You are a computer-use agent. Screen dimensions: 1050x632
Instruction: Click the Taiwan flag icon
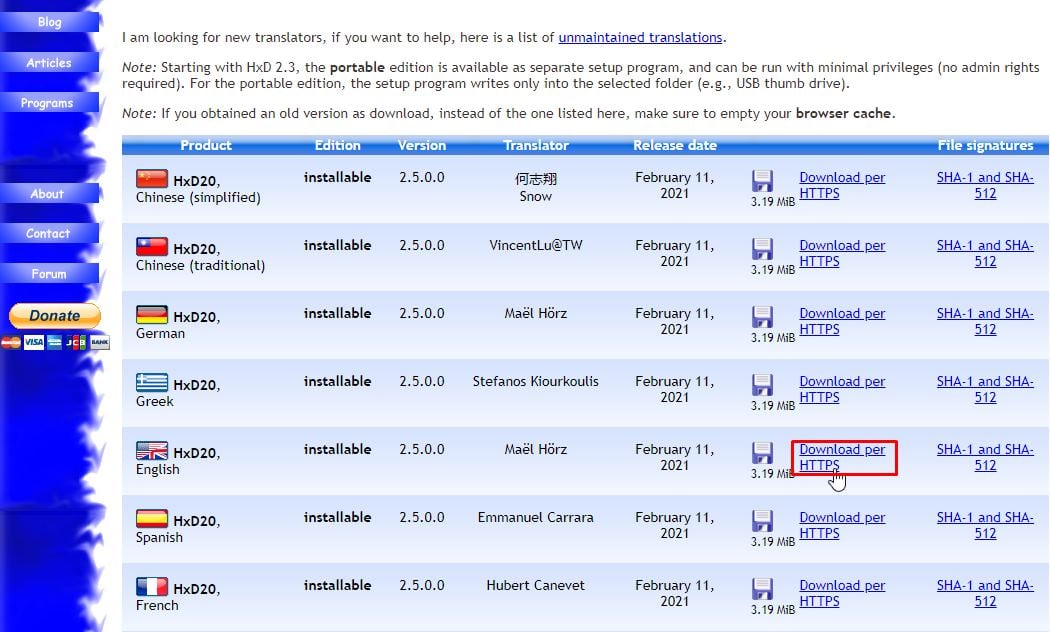tap(152, 246)
